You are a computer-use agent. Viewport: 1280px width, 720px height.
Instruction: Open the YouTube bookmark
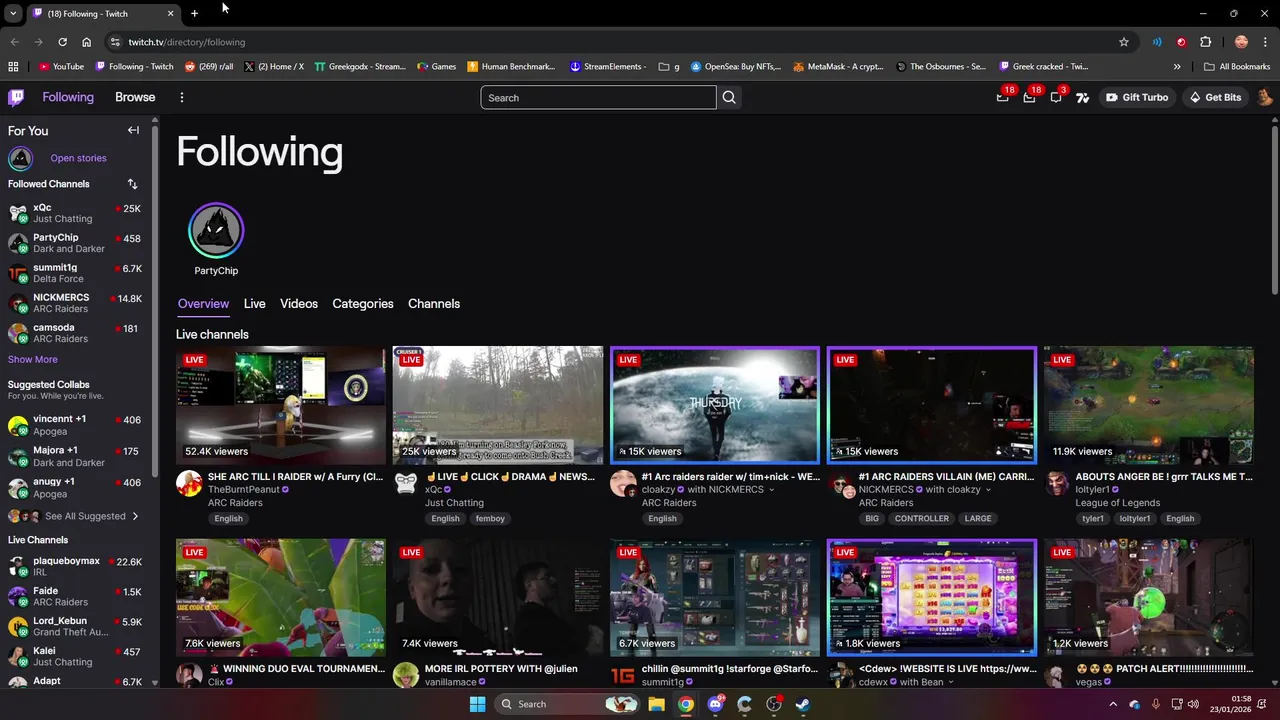point(61,67)
